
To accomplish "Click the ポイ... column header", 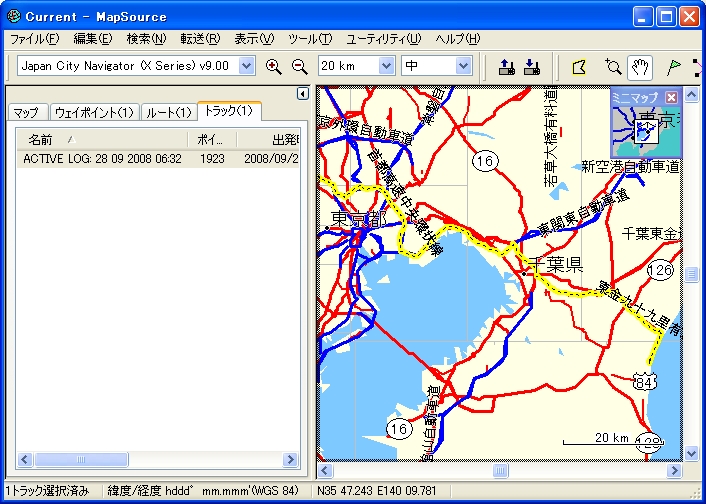I will (212, 140).
